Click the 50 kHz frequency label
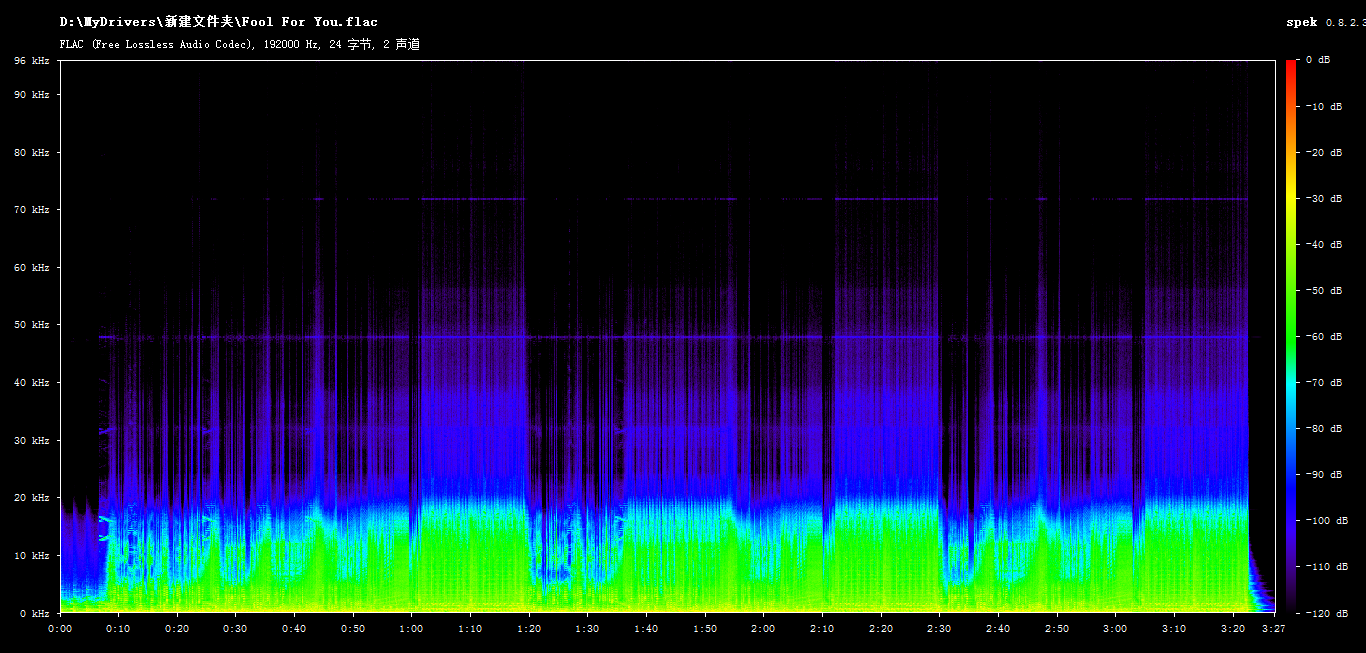This screenshot has height=653, width=1366. (32, 325)
